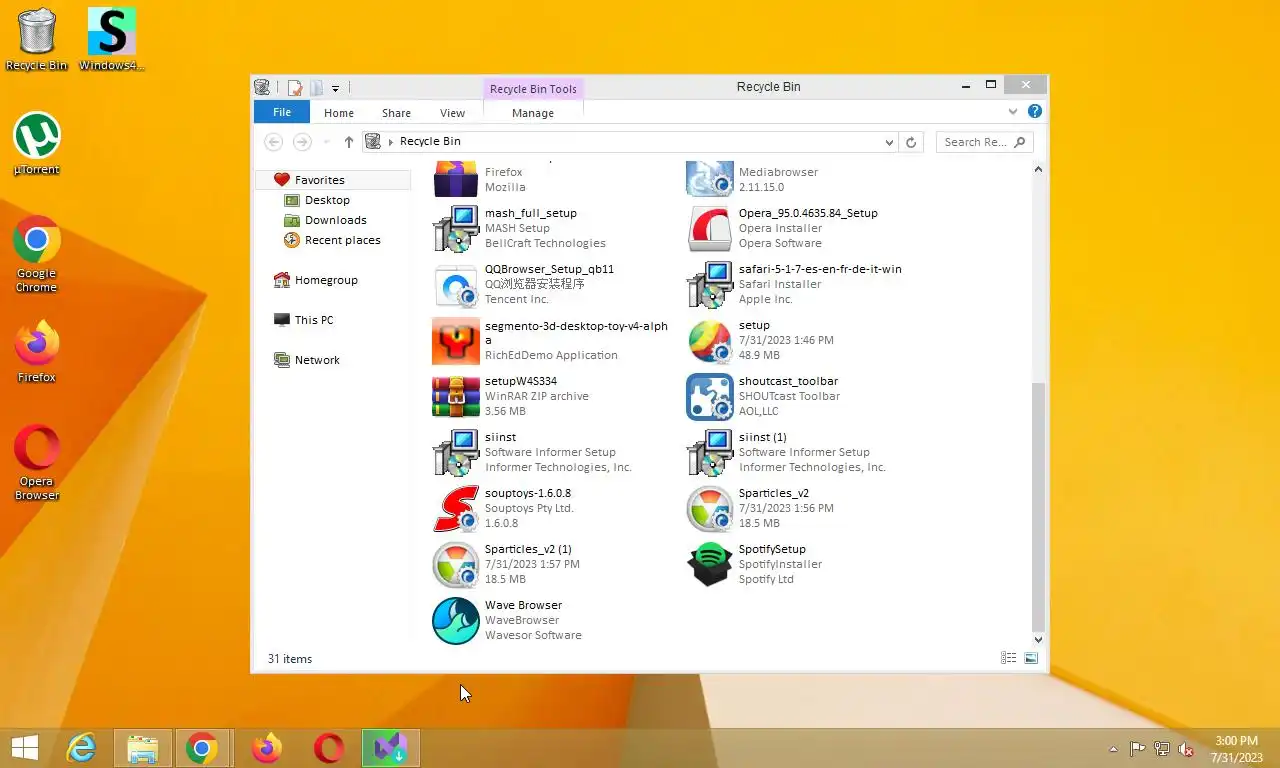Open the Home ribbon tab
The width and height of the screenshot is (1280, 768).
tap(339, 113)
